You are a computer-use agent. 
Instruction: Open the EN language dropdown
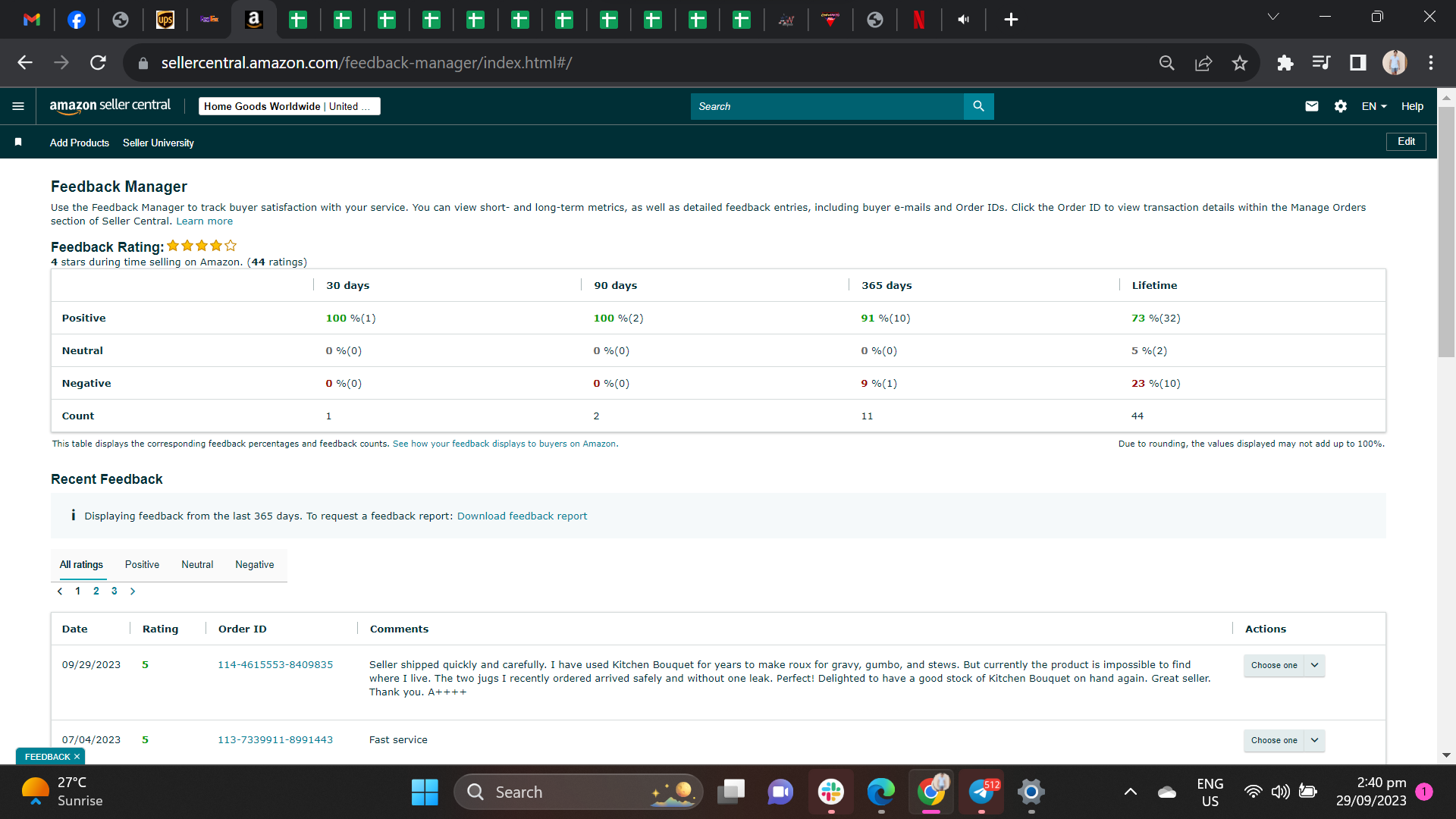pos(1374,106)
